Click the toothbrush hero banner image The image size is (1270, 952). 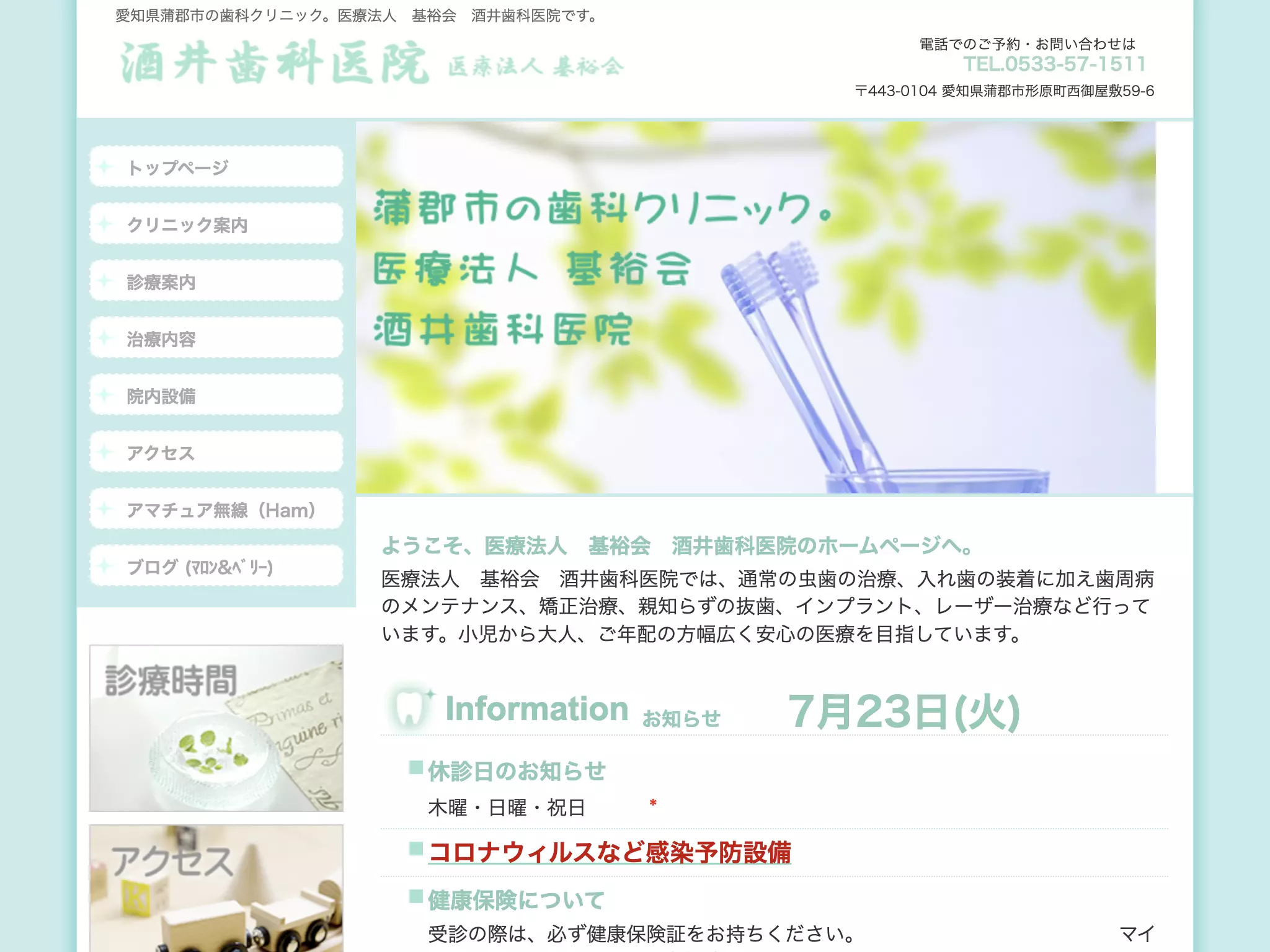coord(755,307)
